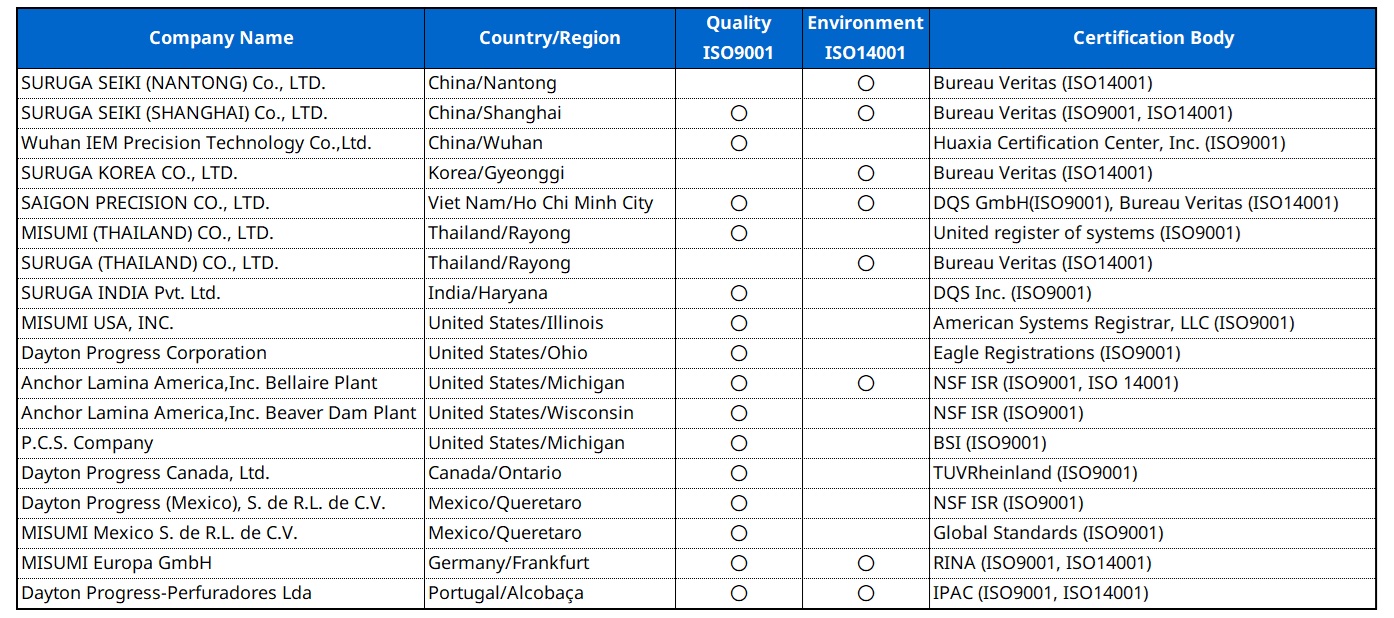
Task: Click ISO14001 circle for Anchor Lamina Bellaire Plant
Action: tap(866, 383)
